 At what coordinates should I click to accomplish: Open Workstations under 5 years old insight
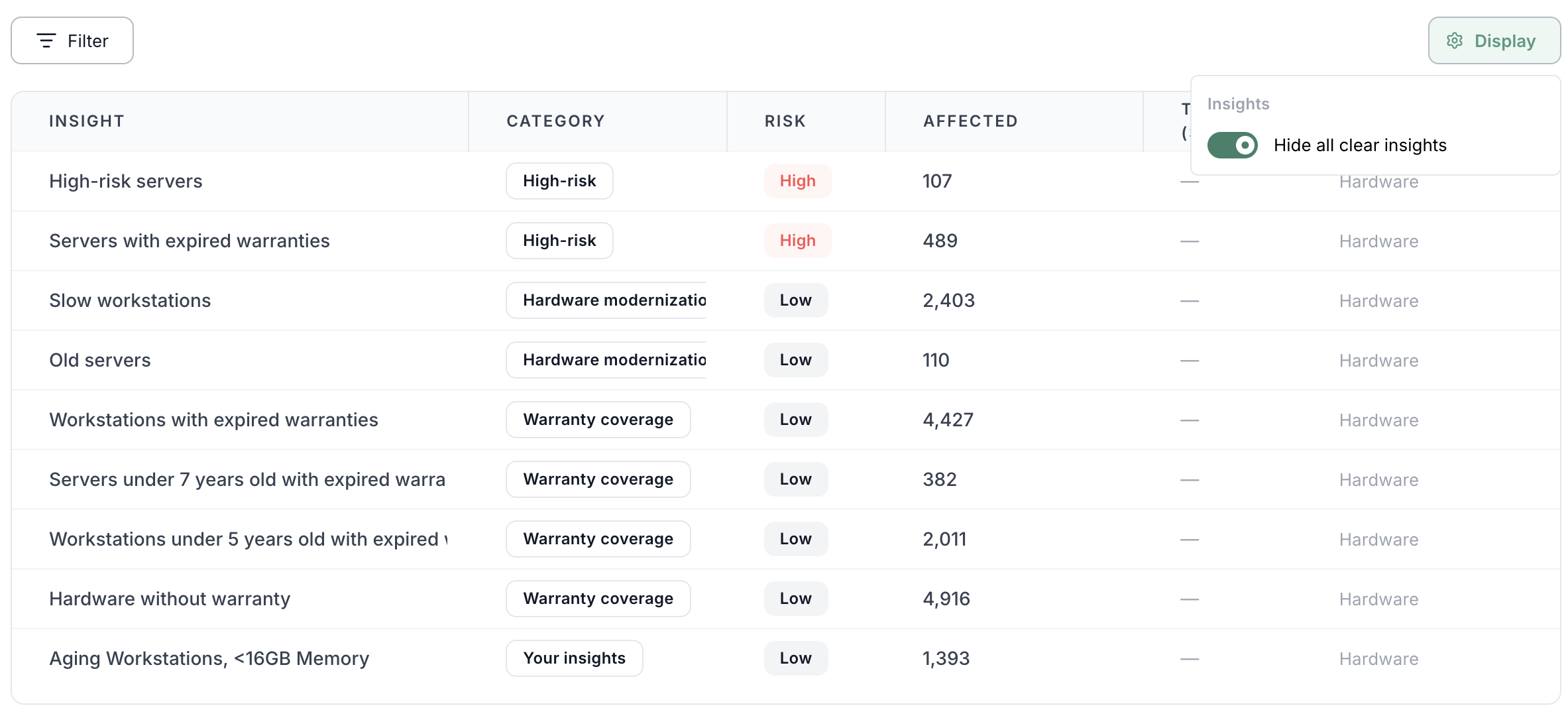click(249, 539)
